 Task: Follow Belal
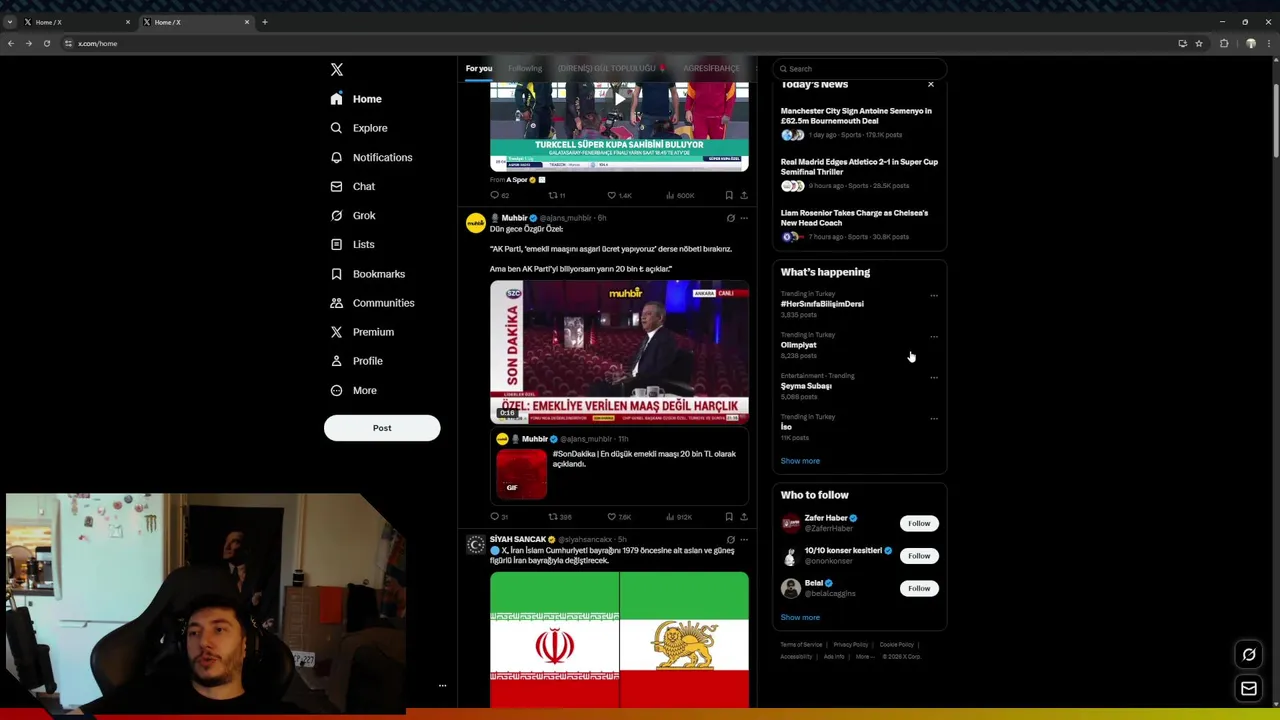pyautogui.click(x=919, y=588)
